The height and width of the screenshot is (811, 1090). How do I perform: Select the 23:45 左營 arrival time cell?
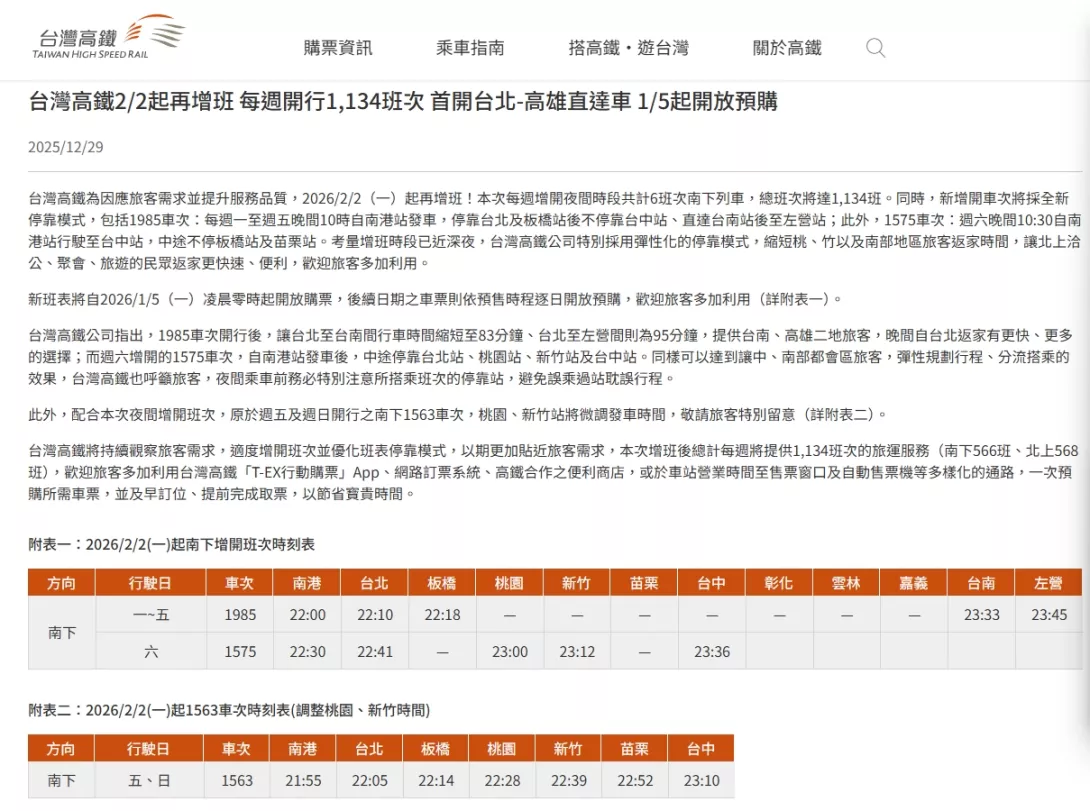pyautogui.click(x=1048, y=615)
